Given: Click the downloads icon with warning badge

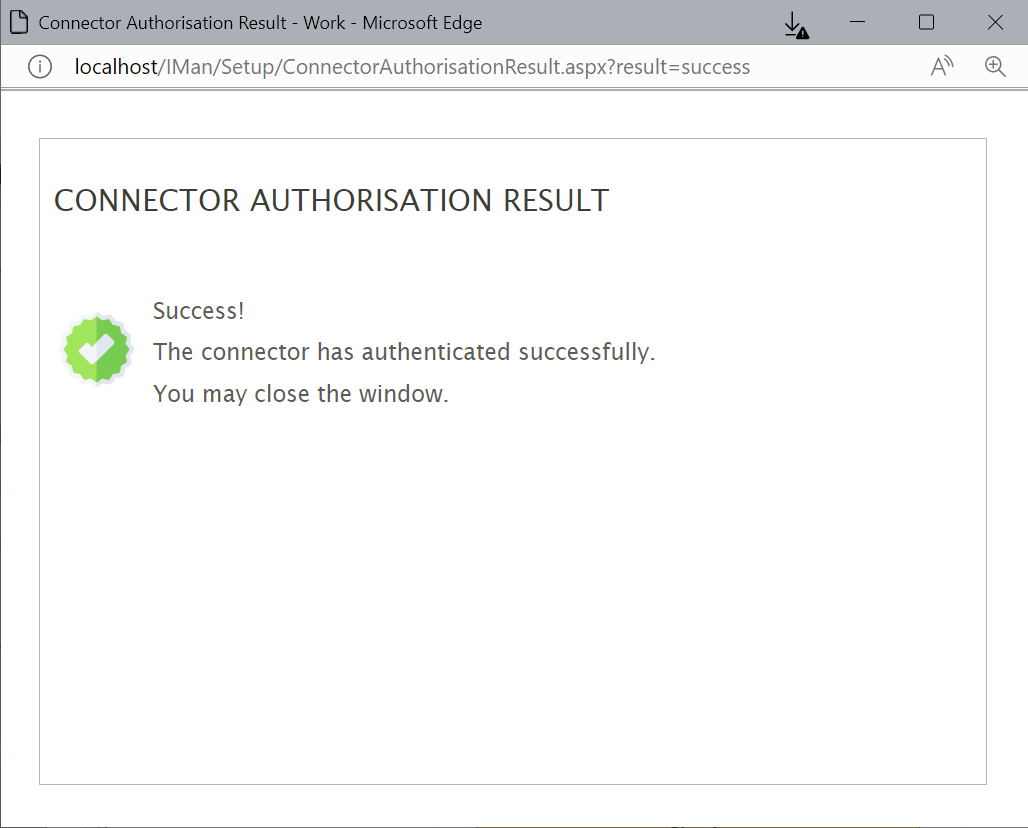Looking at the screenshot, I should click(796, 24).
